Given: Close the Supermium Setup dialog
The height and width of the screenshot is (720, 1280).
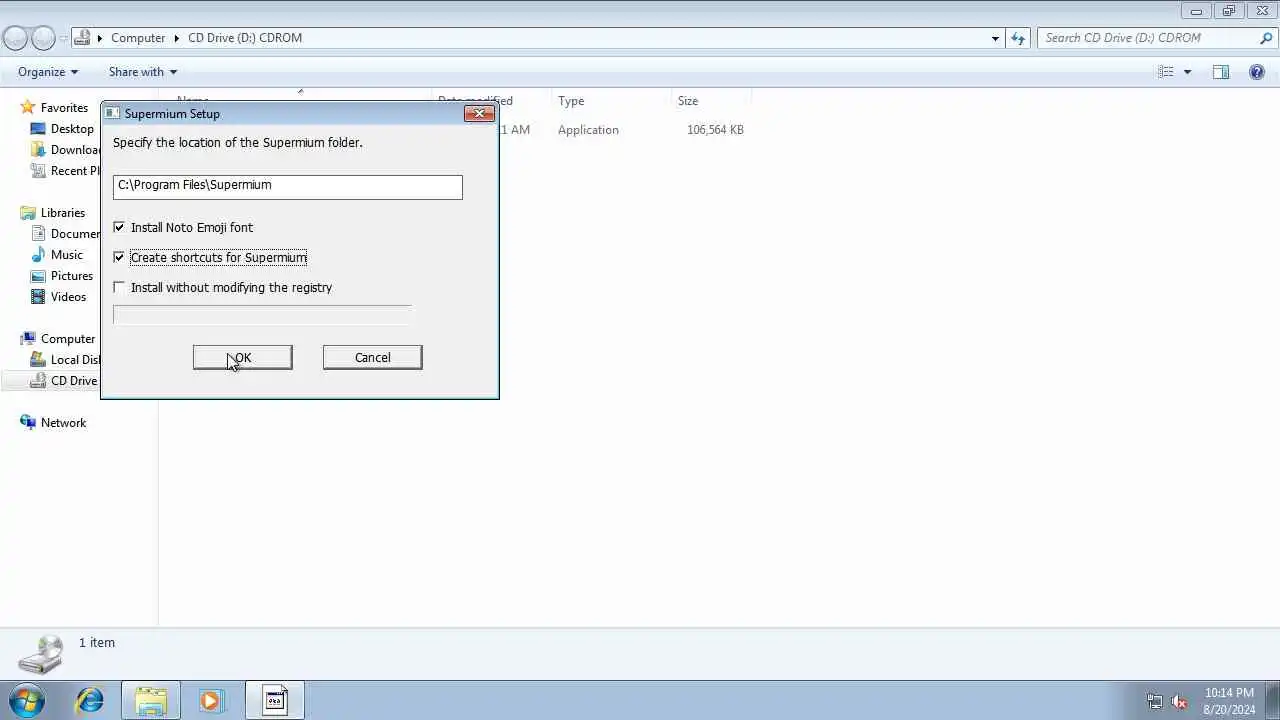Looking at the screenshot, I should pyautogui.click(x=479, y=113).
